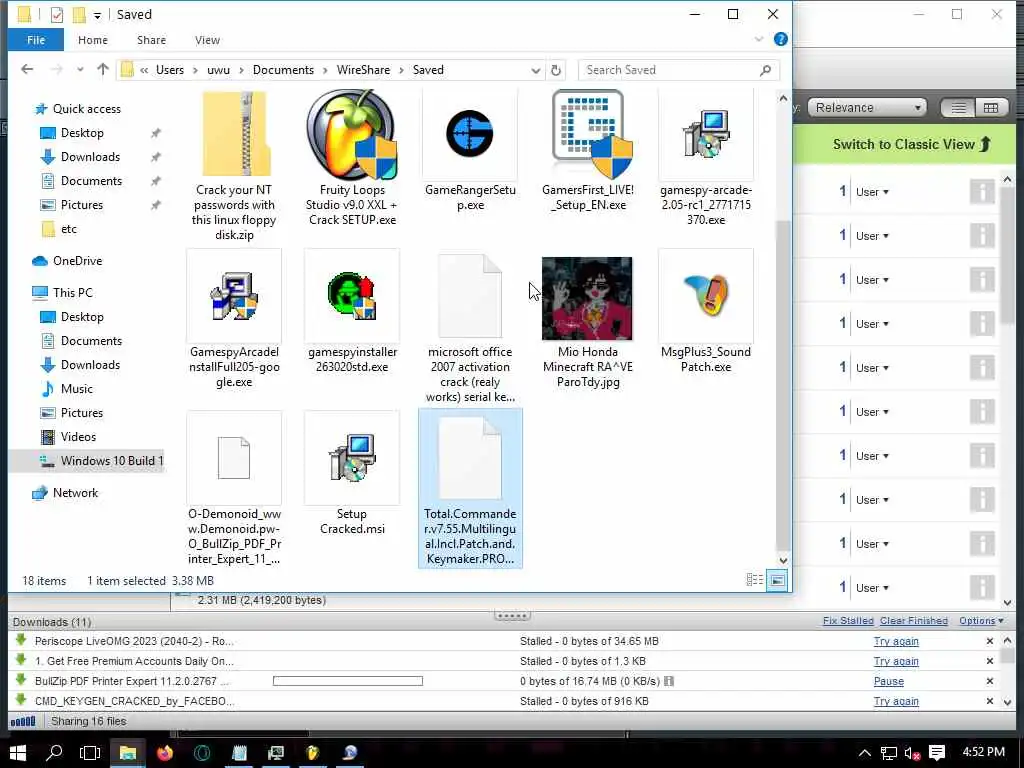The height and width of the screenshot is (768, 1024).
Task: Open Task View on the taskbar
Action: point(89,753)
